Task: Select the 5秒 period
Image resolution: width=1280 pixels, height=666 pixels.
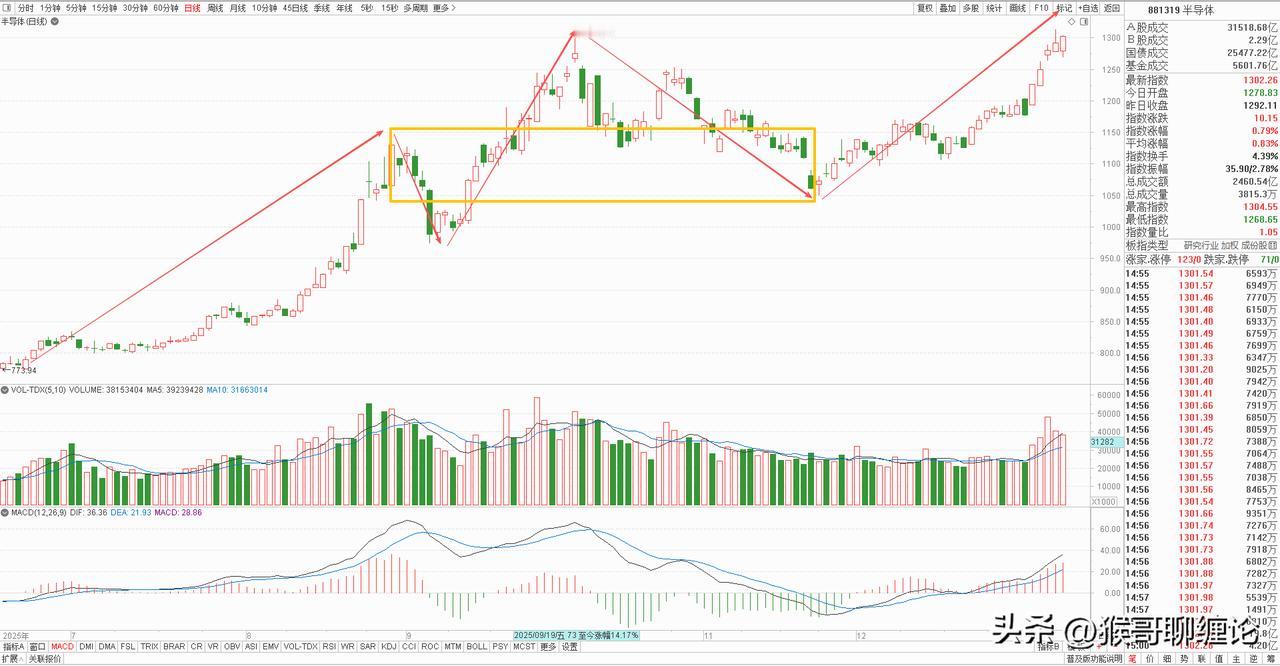Action: click(367, 8)
